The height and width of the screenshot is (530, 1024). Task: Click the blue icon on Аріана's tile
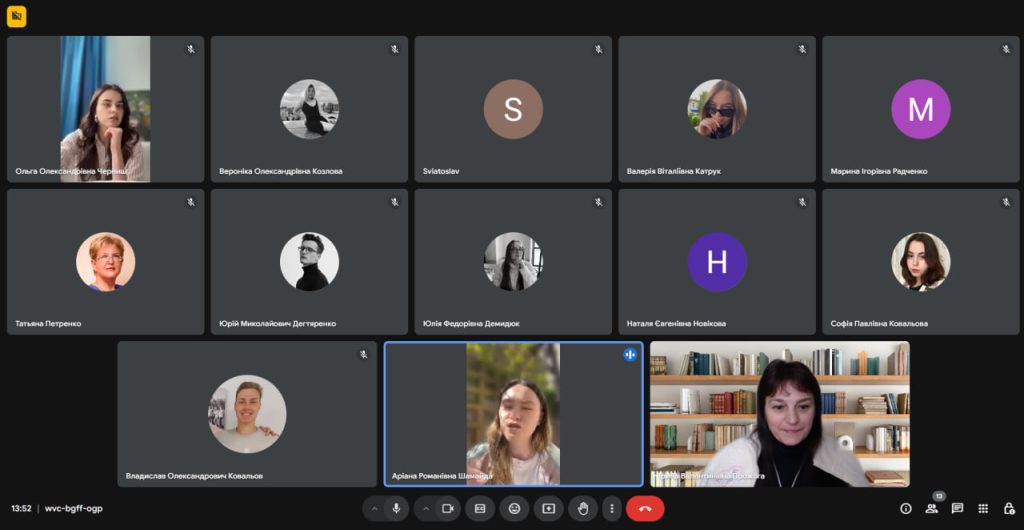tap(630, 354)
